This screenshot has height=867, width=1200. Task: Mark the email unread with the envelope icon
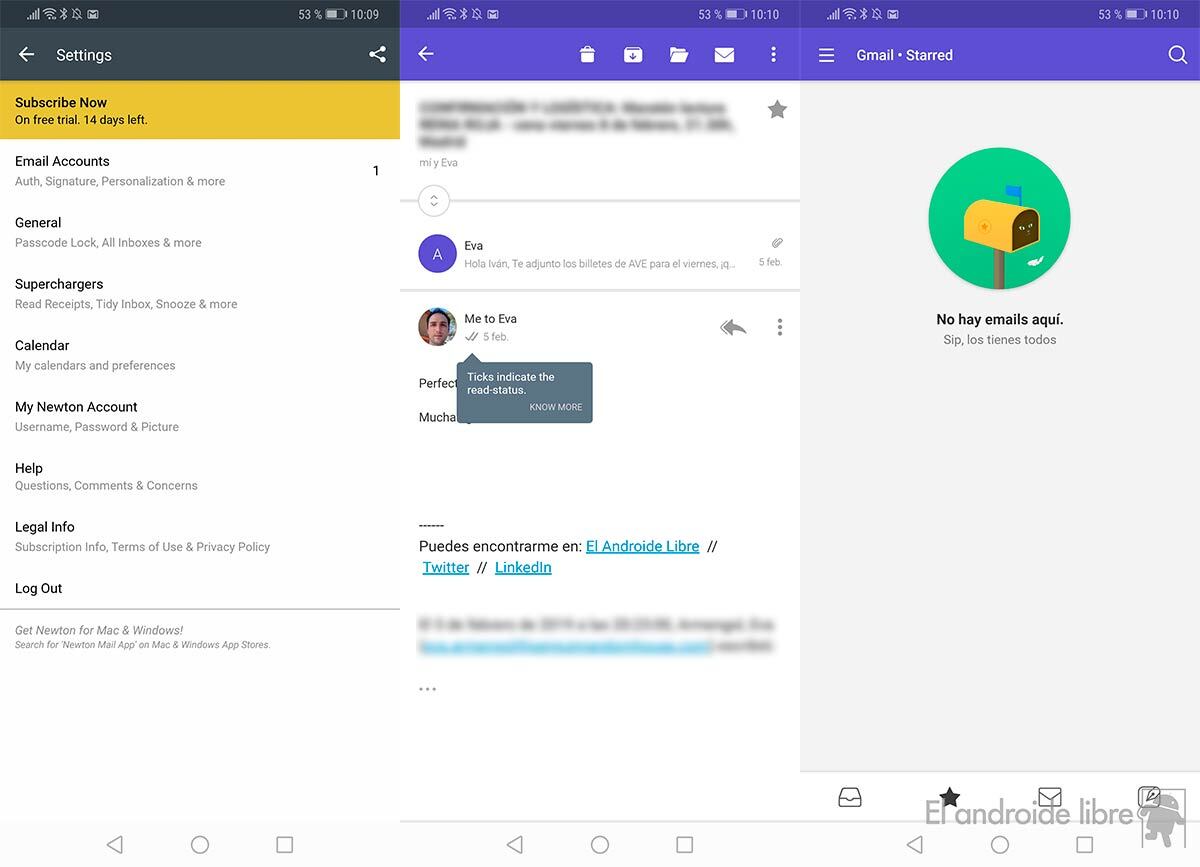point(725,54)
